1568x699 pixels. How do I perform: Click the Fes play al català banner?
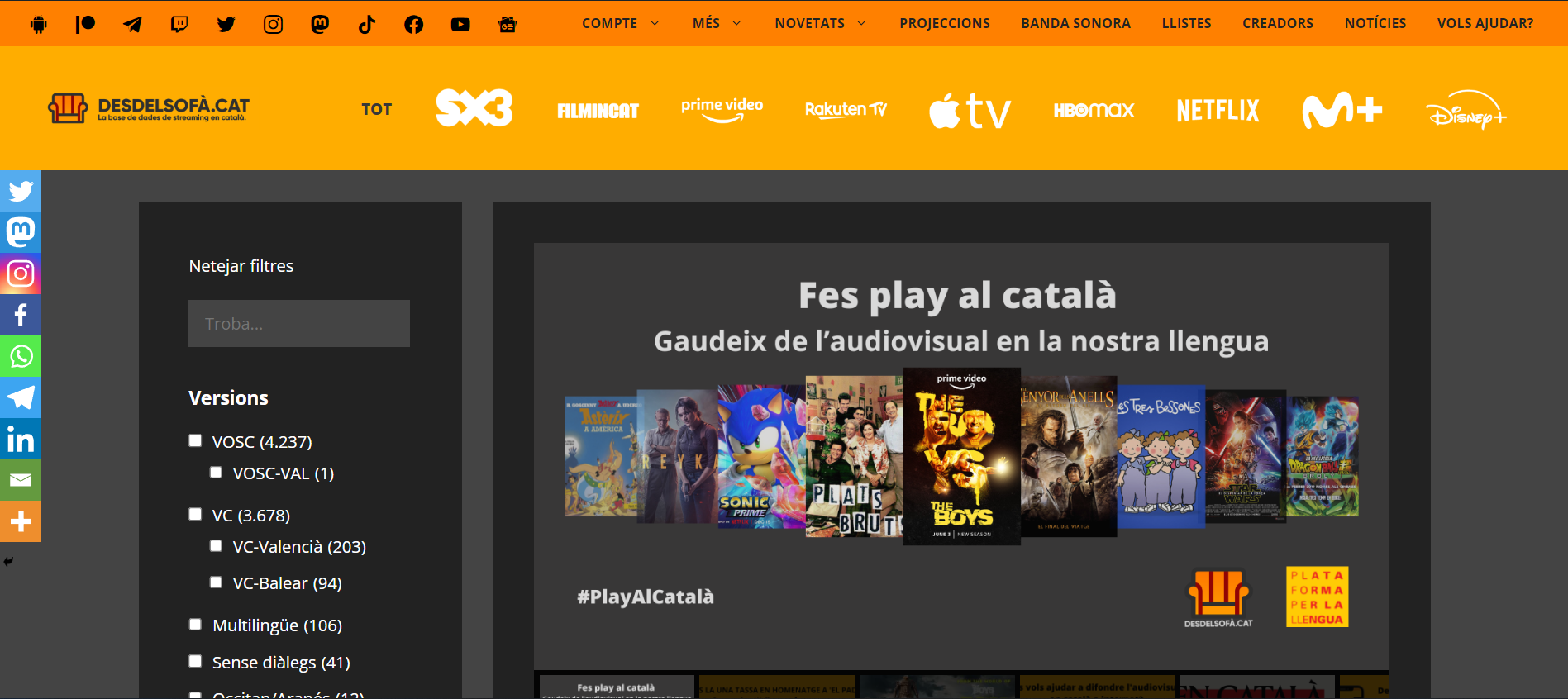961,456
